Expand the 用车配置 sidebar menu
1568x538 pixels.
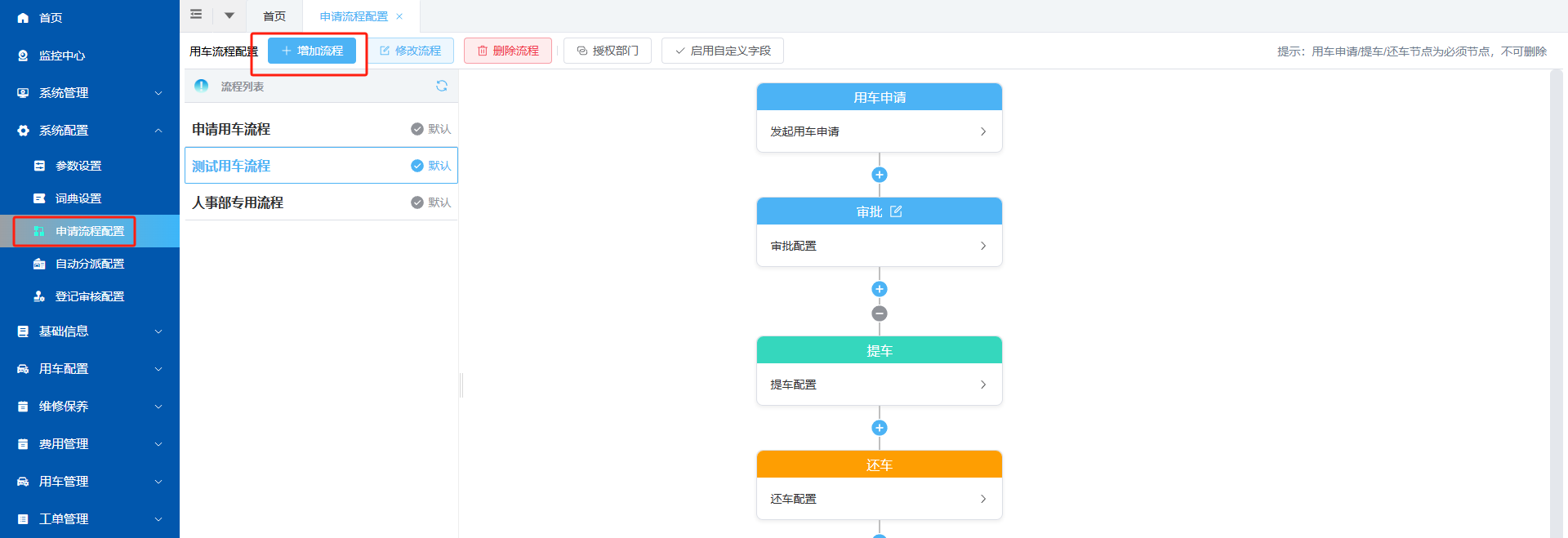tap(90, 369)
